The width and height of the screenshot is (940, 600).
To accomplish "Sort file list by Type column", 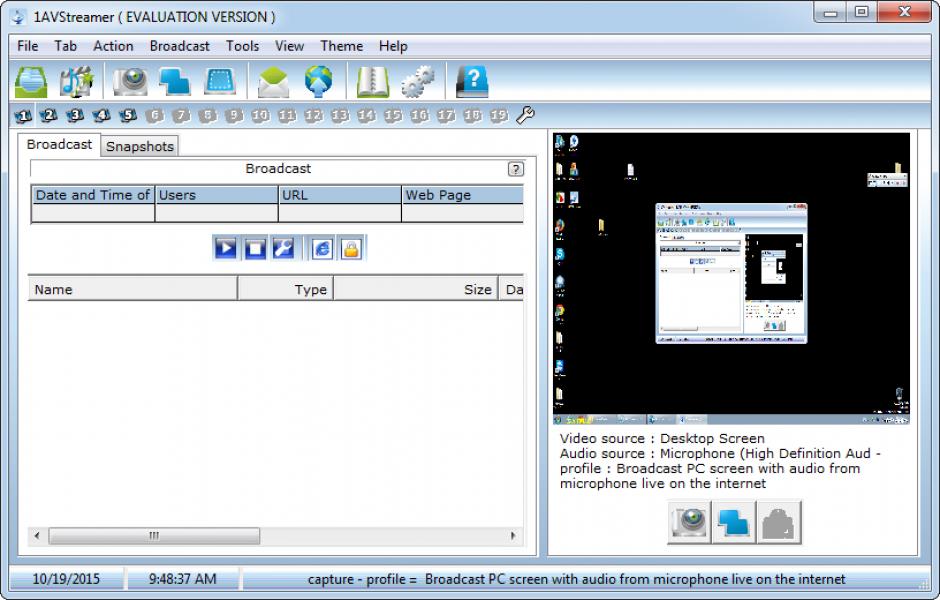I will [285, 289].
